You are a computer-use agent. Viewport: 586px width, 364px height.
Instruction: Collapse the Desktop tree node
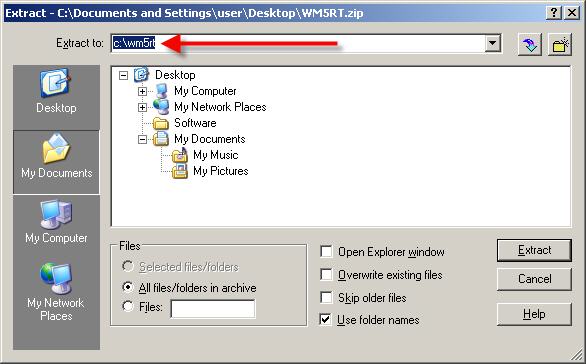coord(123,75)
